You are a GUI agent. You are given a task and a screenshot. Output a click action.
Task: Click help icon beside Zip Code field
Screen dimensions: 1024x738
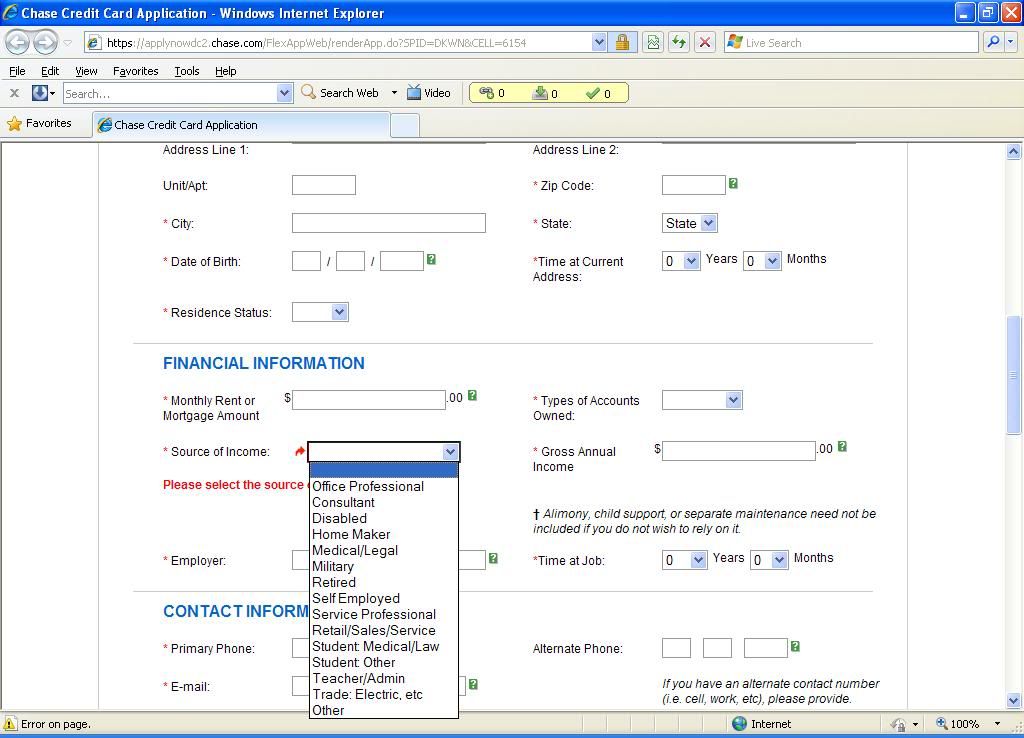click(733, 183)
